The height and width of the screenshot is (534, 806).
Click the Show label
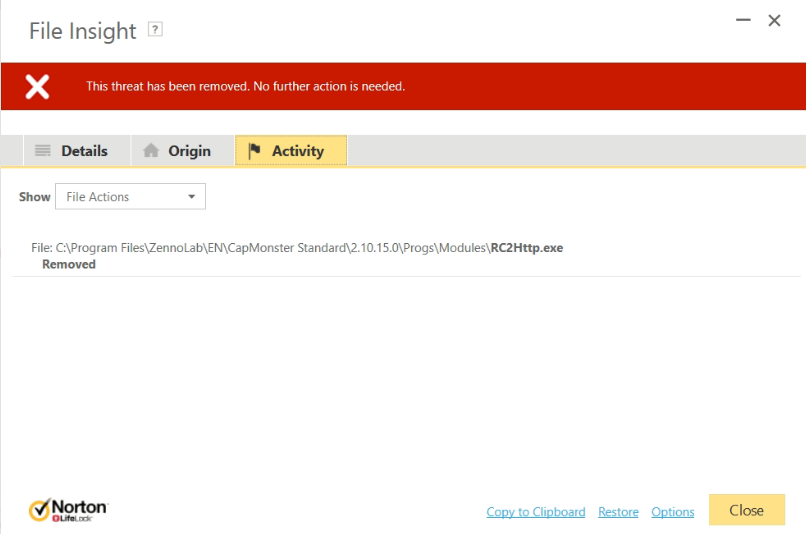click(34, 197)
